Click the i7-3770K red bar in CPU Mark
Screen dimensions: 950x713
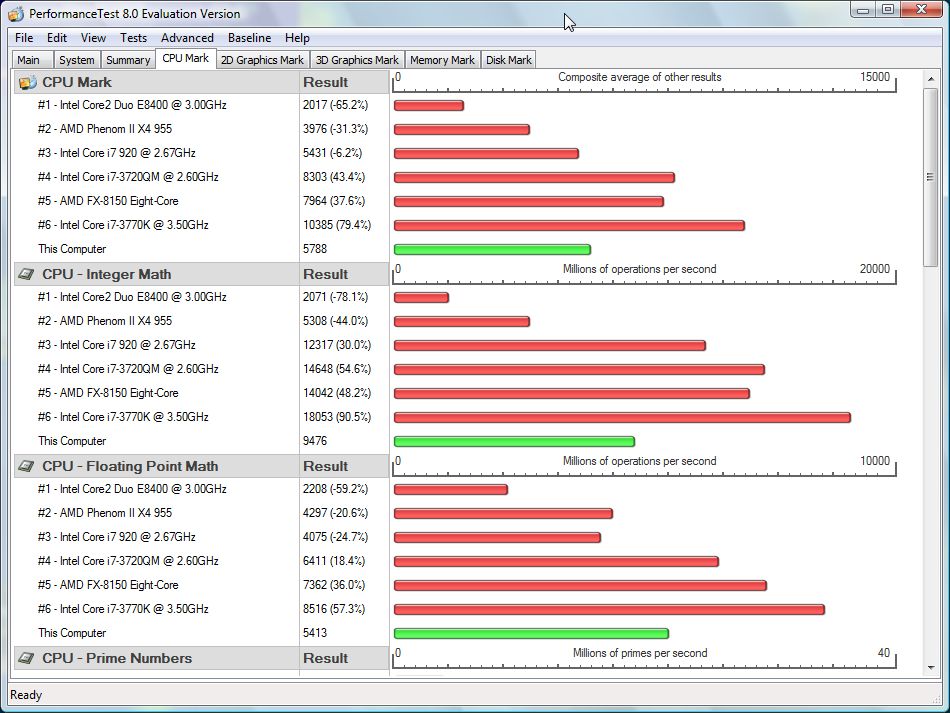(569, 226)
